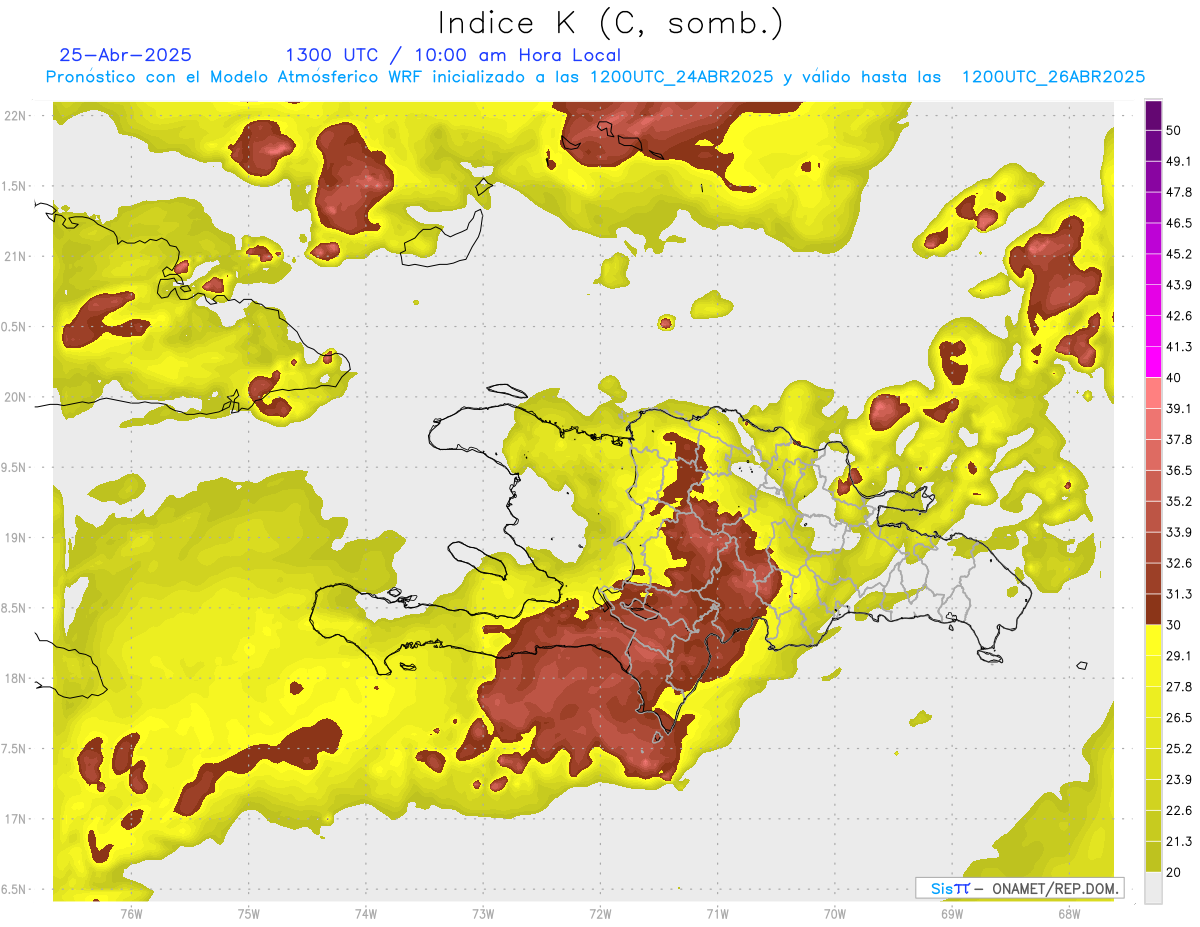Click the longitude label '76W'
This screenshot has width=1200, height=927.
[x=131, y=914]
